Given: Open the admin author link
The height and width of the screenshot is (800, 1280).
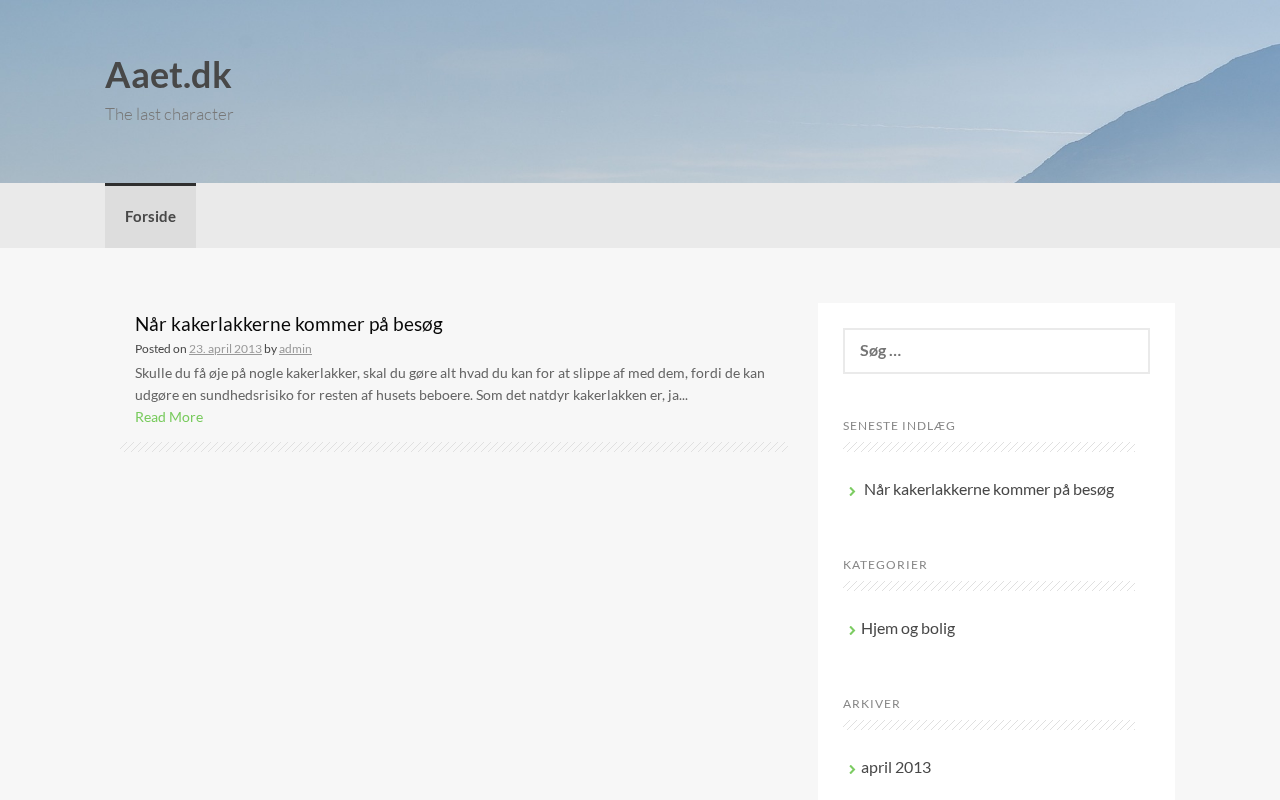Looking at the screenshot, I should click(x=295, y=349).
